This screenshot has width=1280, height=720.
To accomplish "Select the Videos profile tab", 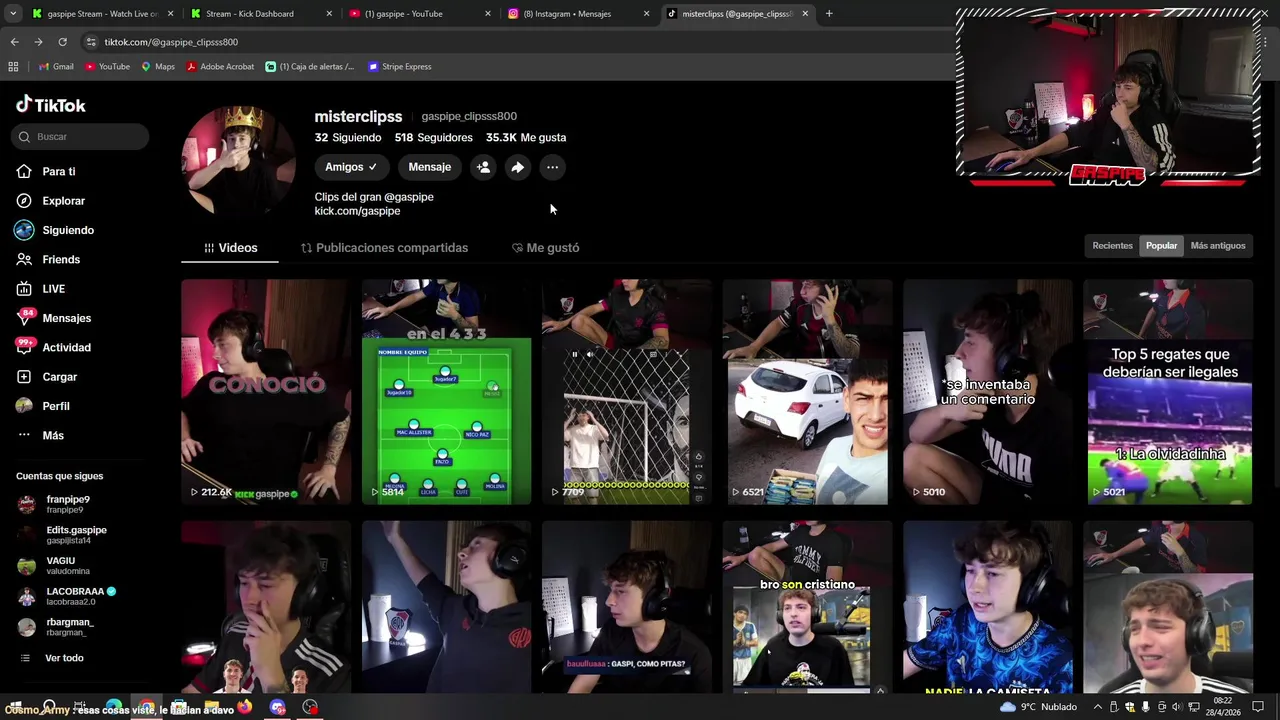I will (x=230, y=248).
